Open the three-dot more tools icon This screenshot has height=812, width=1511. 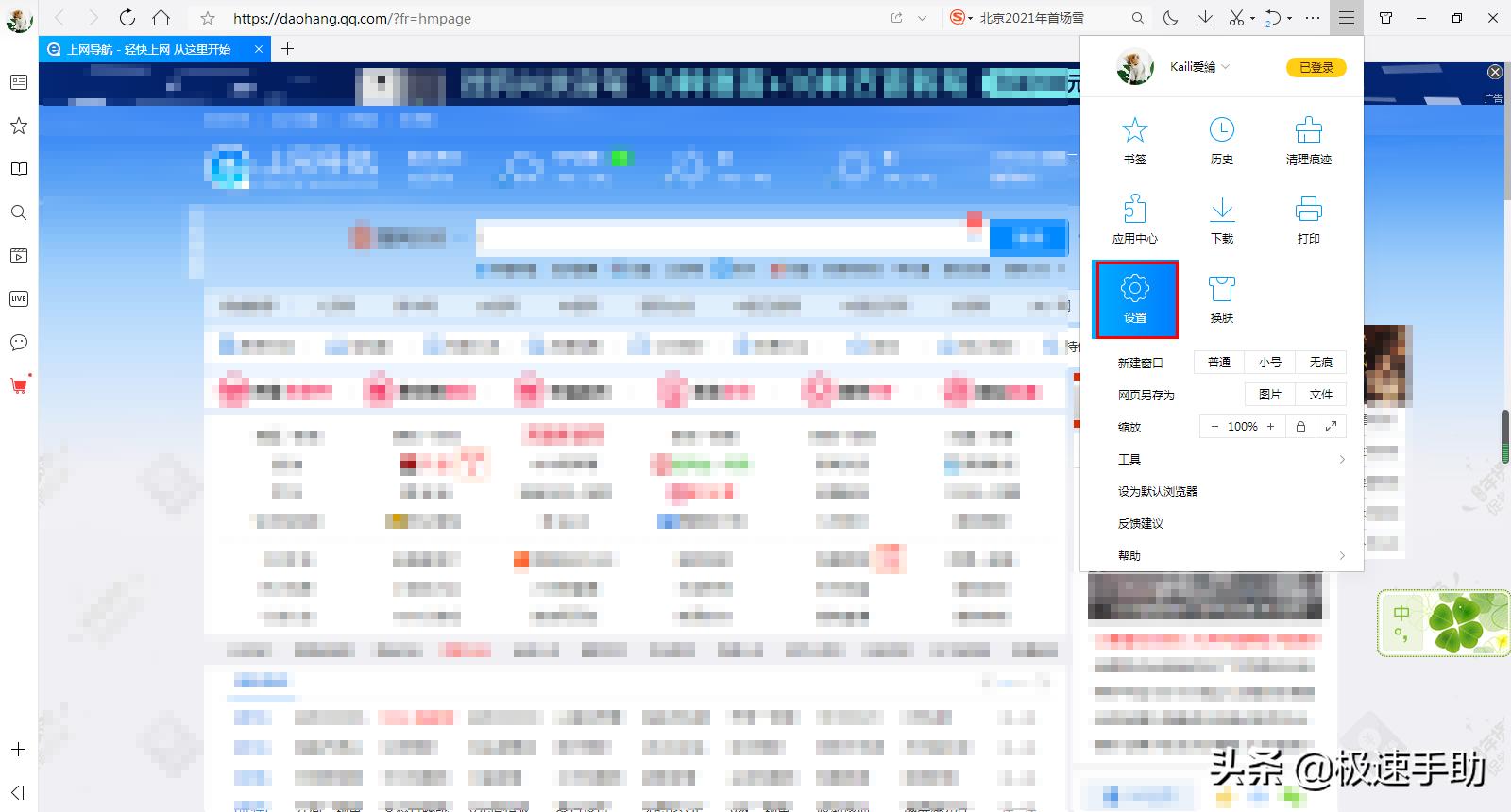coord(1313,18)
